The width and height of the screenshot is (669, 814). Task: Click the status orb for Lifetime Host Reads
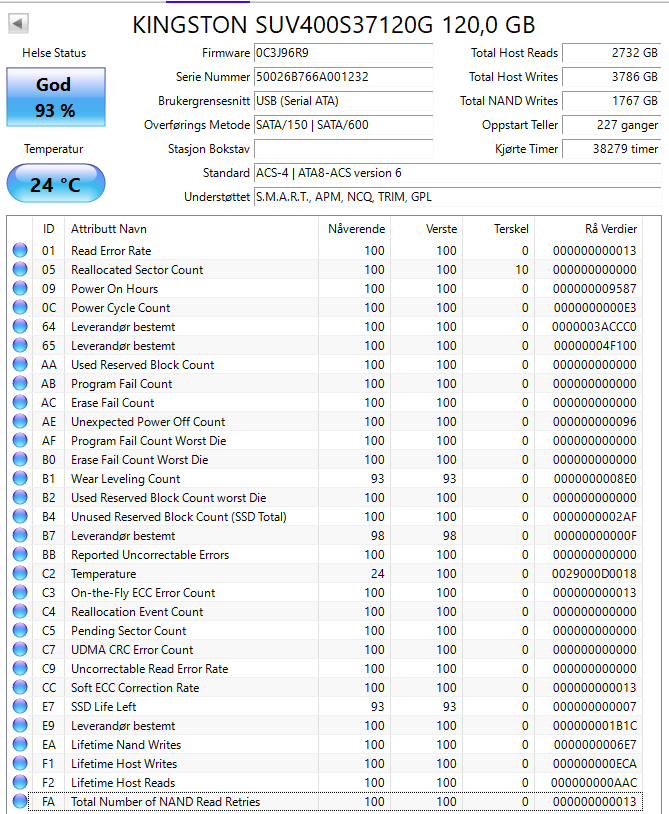click(20, 782)
